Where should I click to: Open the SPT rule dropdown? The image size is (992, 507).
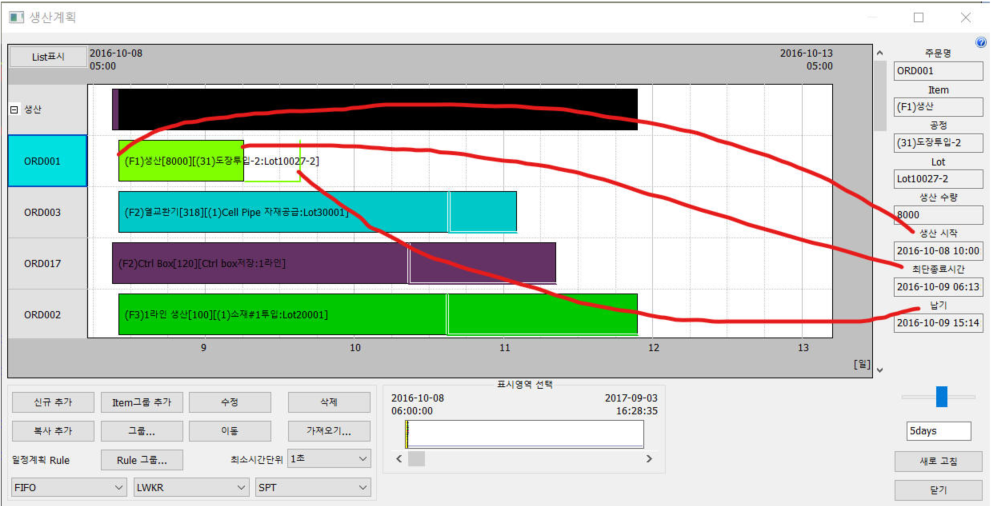[x=313, y=487]
